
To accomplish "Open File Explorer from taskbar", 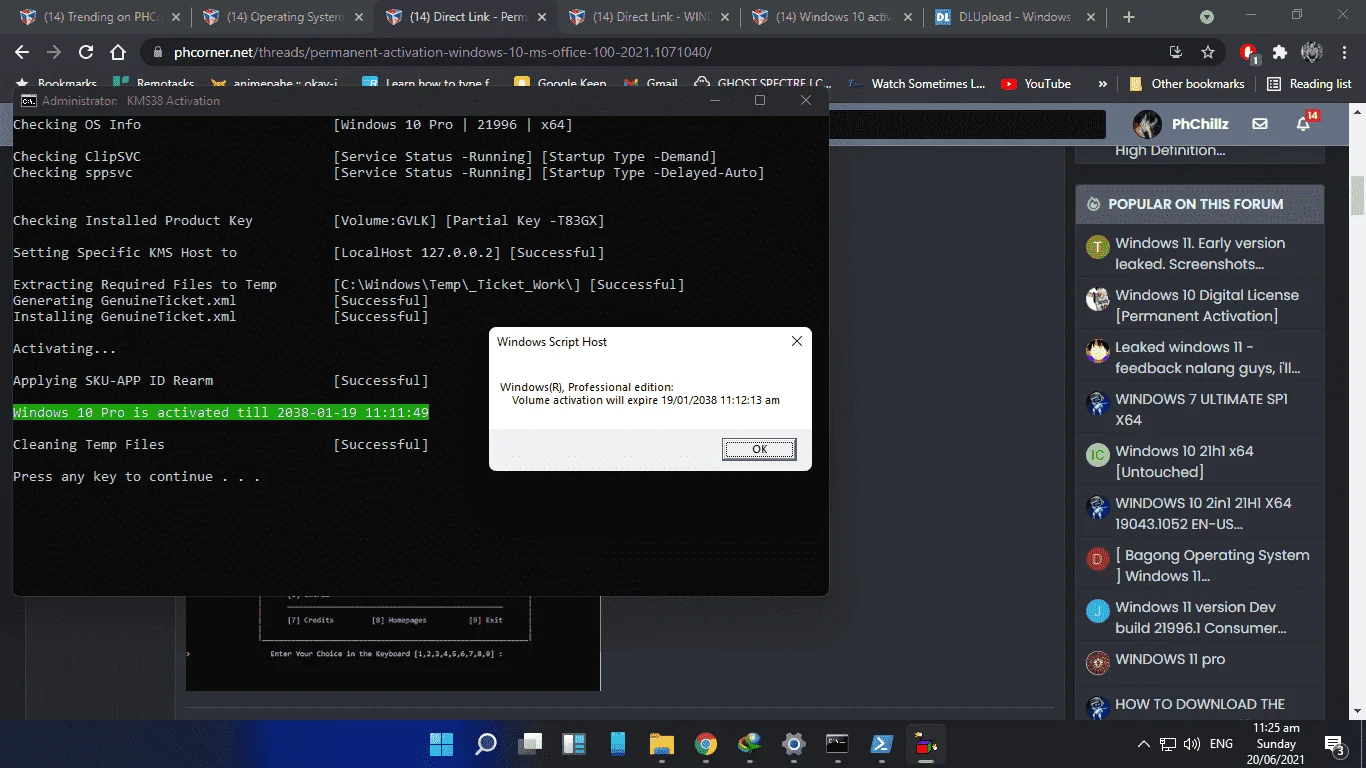I will (x=662, y=744).
